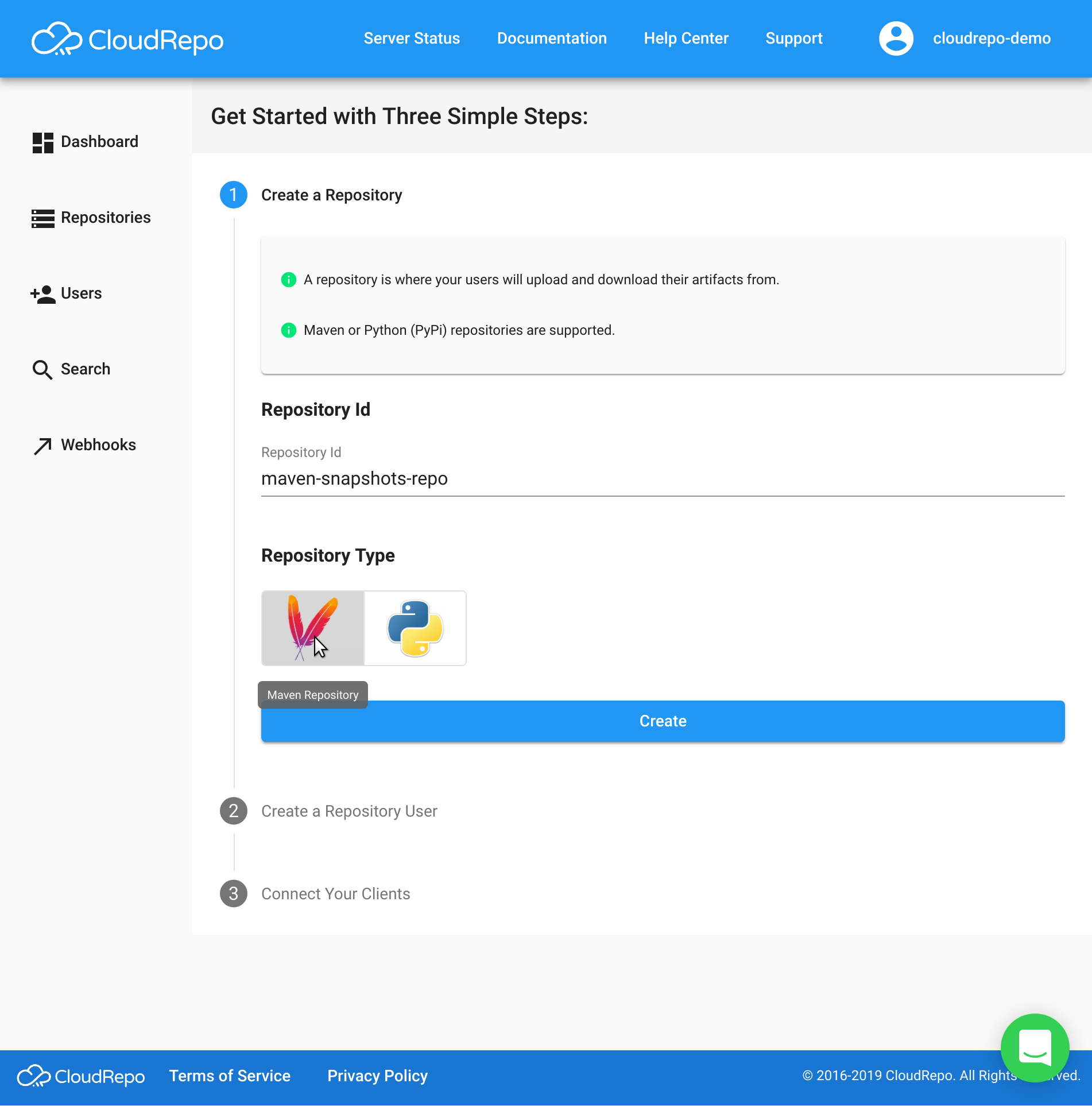This screenshot has width=1092, height=1106.
Task: Go to Webhooks in sidebar
Action: point(98,445)
